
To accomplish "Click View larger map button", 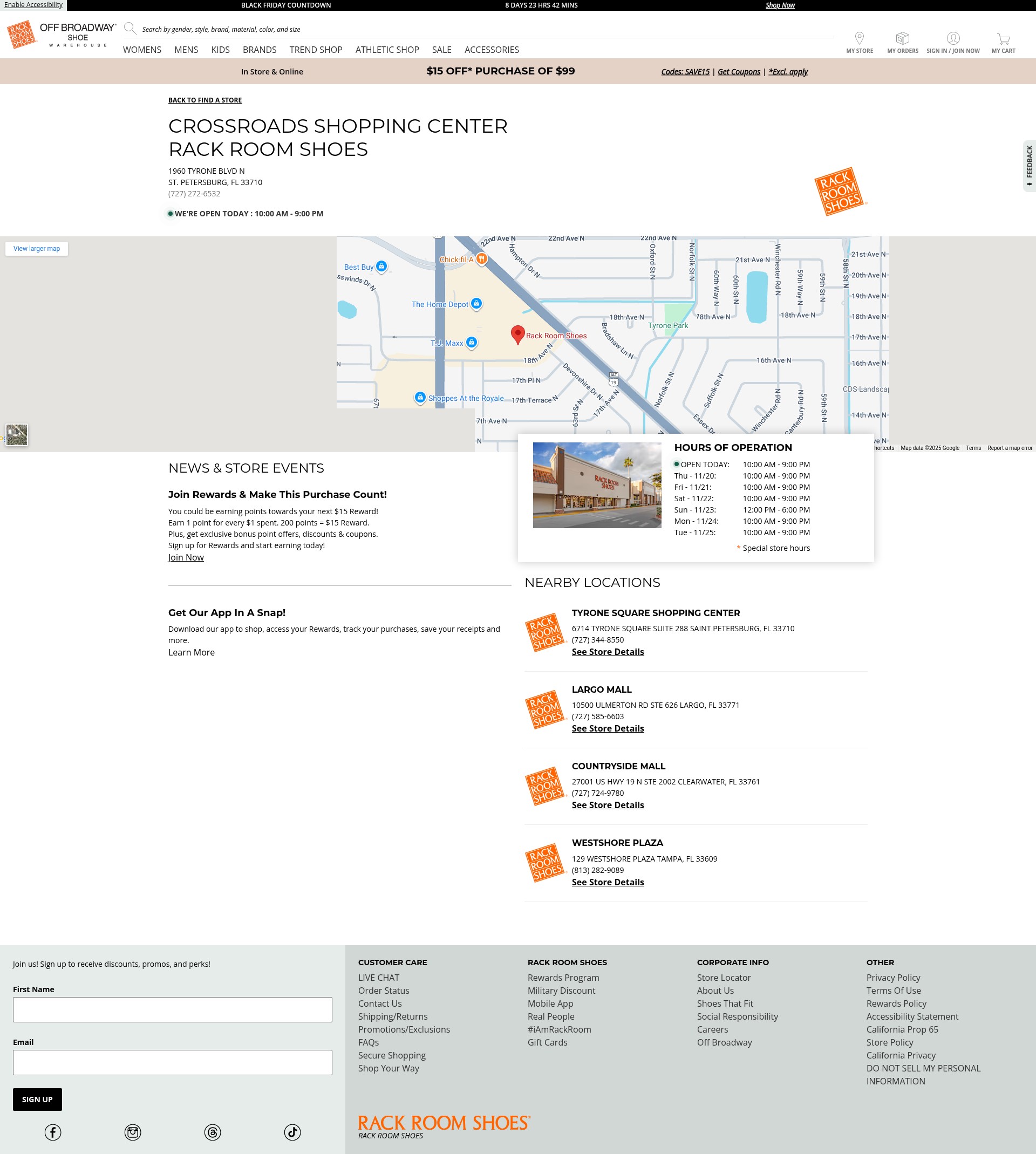I will pos(37,249).
